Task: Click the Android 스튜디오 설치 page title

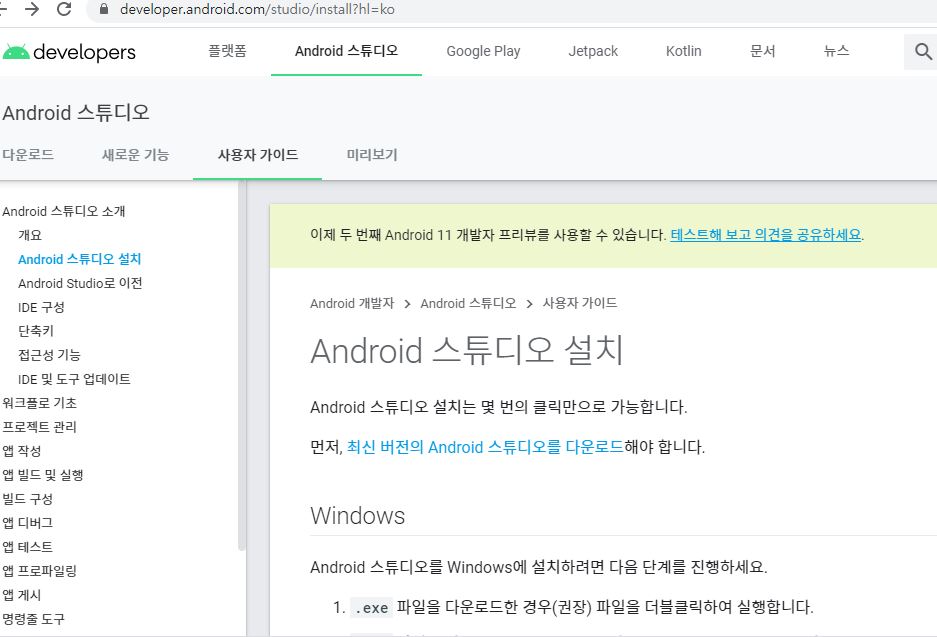Action: (x=467, y=350)
